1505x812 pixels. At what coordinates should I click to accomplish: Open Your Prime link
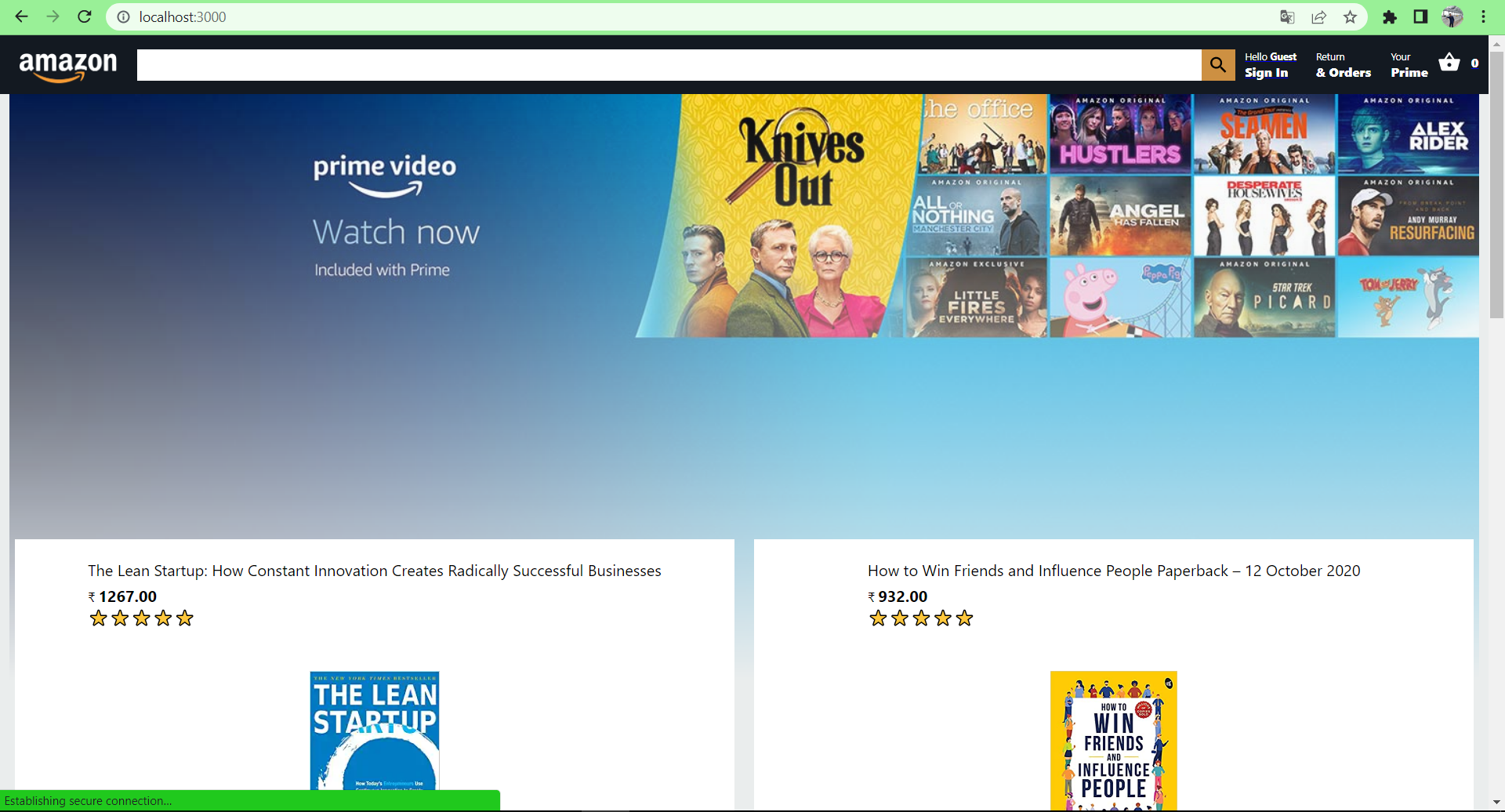pos(1409,64)
